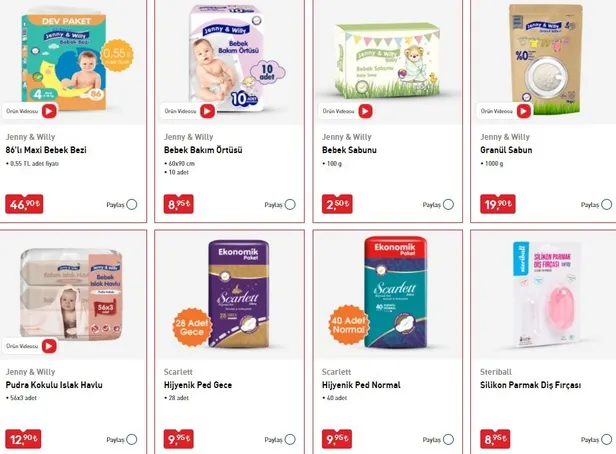Select Paylaş radio for 86'lı Maxi Bebek Bezi
Image resolution: width=616 pixels, height=454 pixels.
tap(132, 205)
